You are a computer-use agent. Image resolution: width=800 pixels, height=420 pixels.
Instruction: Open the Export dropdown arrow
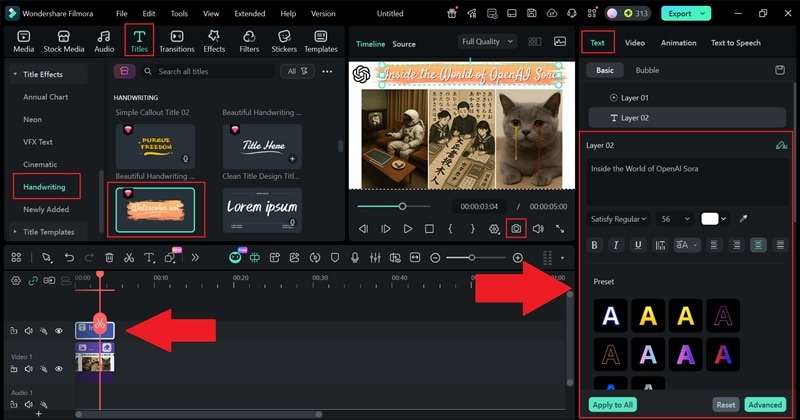tap(703, 13)
